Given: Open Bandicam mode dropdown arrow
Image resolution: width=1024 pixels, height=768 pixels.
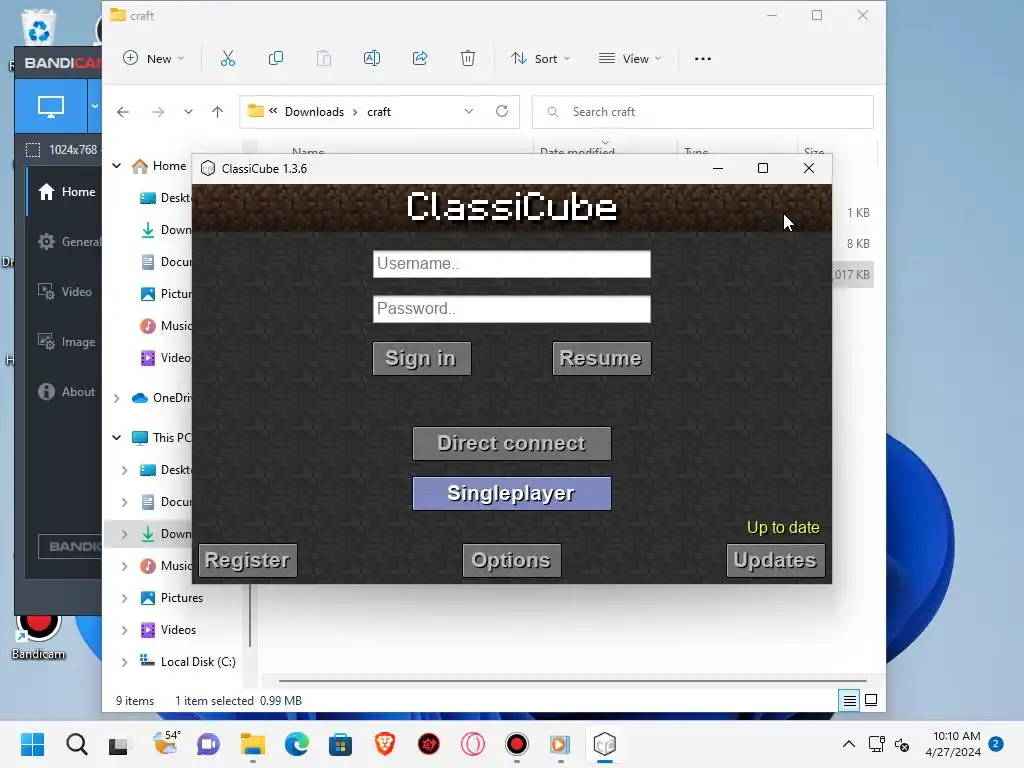Looking at the screenshot, I should [95, 106].
